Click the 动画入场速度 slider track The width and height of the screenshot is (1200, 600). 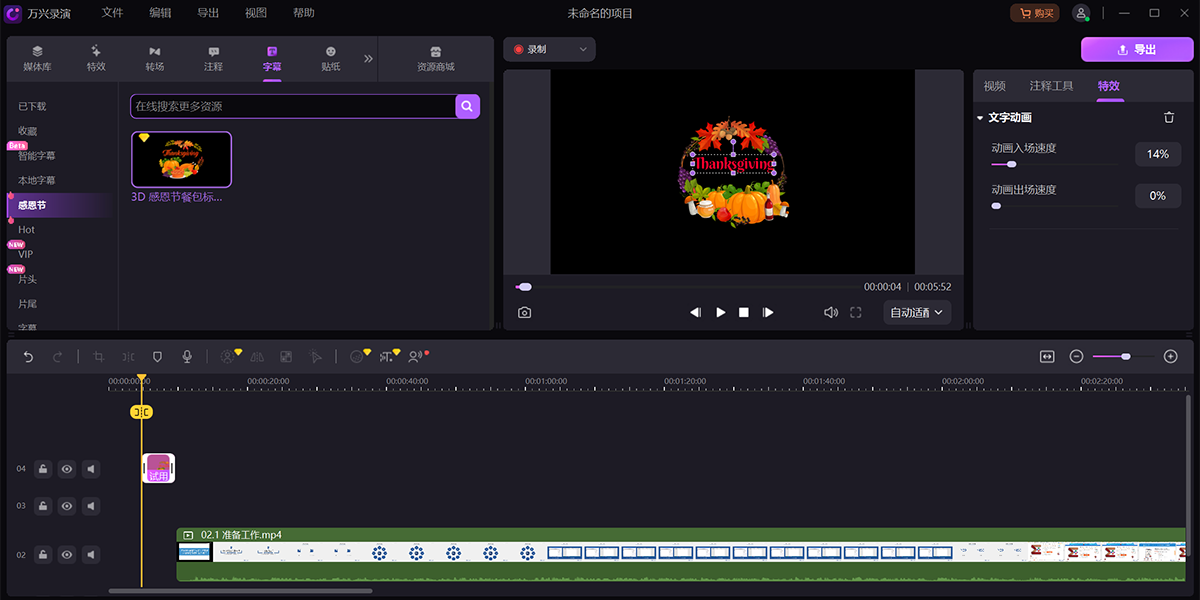point(1055,164)
